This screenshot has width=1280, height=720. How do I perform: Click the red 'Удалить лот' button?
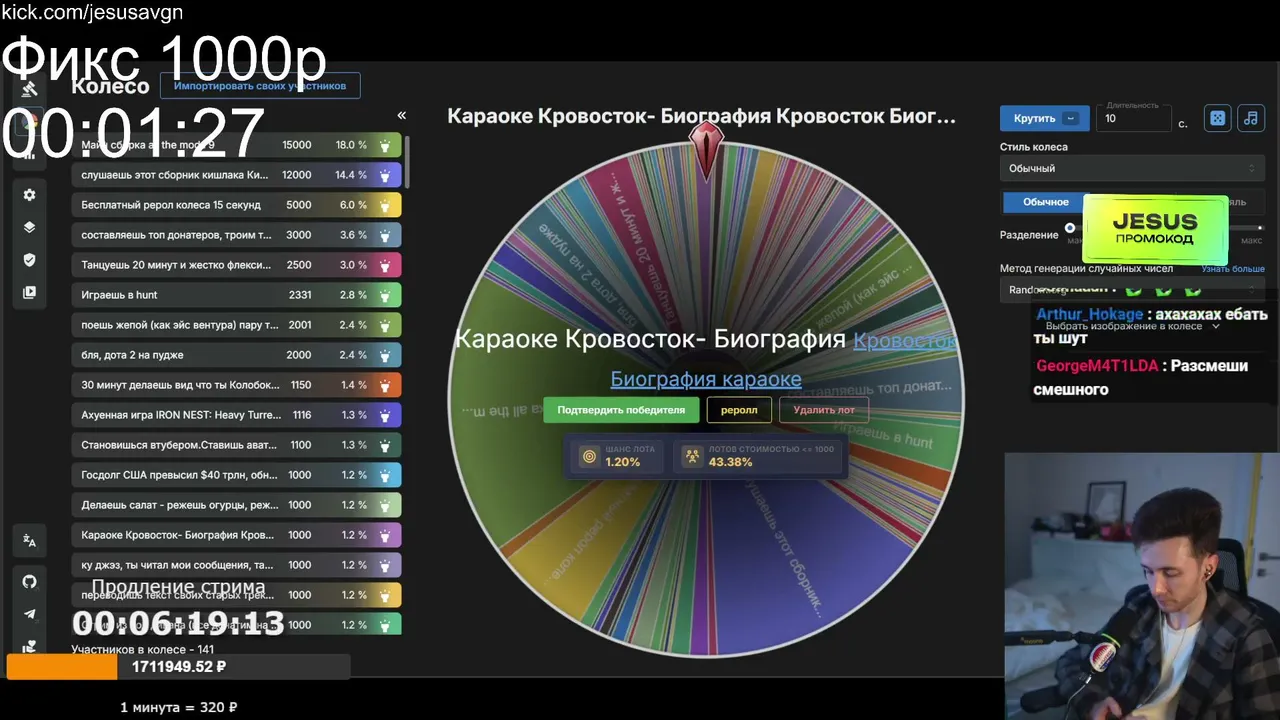[x=824, y=410]
